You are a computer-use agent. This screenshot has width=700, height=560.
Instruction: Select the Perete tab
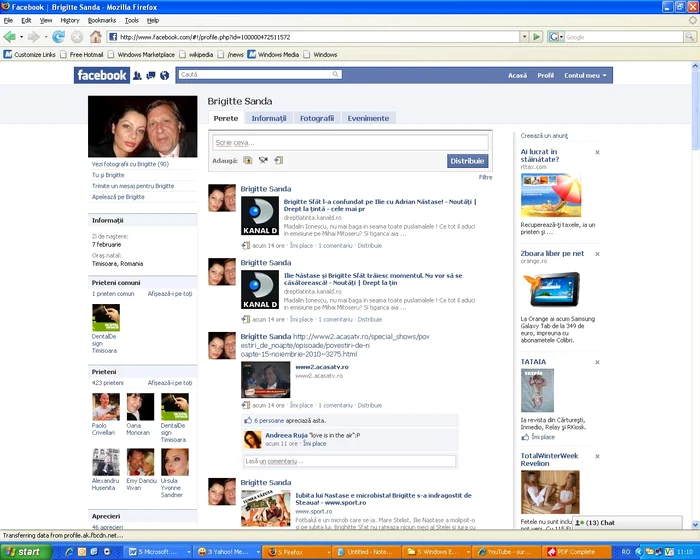(x=225, y=118)
